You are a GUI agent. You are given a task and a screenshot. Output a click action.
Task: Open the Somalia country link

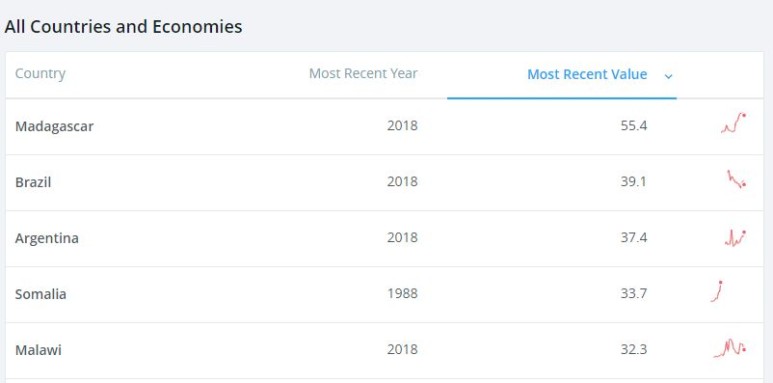click(x=40, y=294)
